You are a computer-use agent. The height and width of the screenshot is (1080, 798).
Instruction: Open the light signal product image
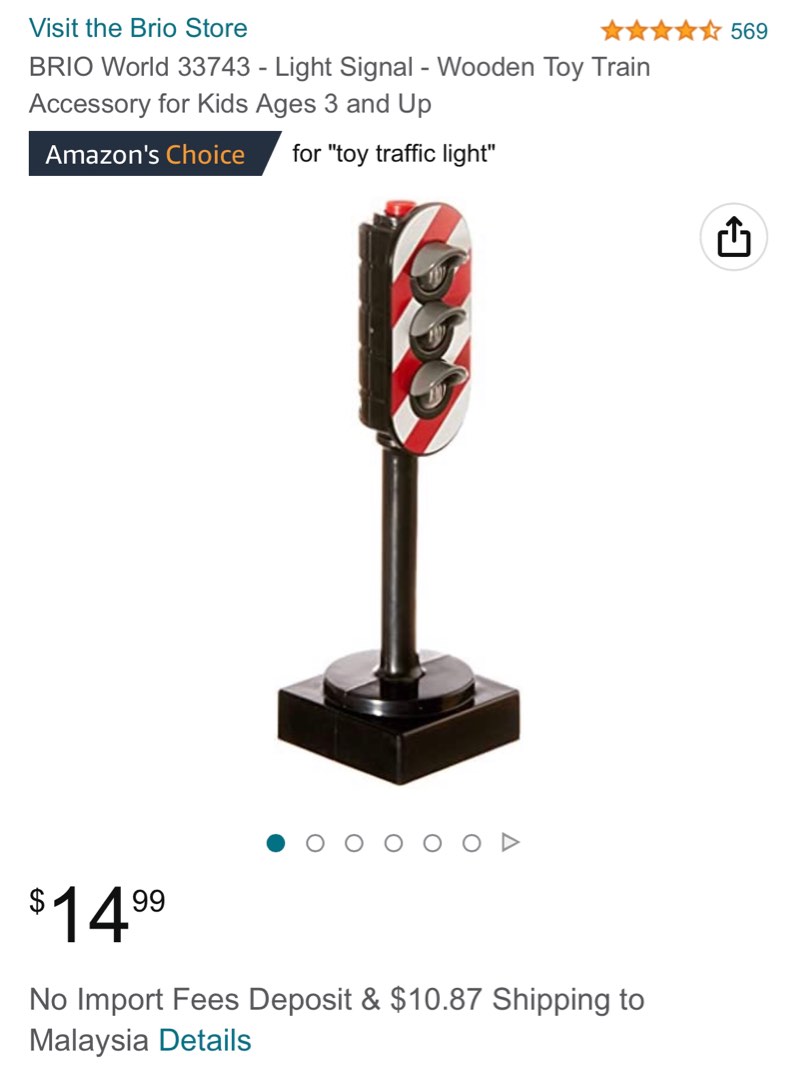tap(399, 492)
